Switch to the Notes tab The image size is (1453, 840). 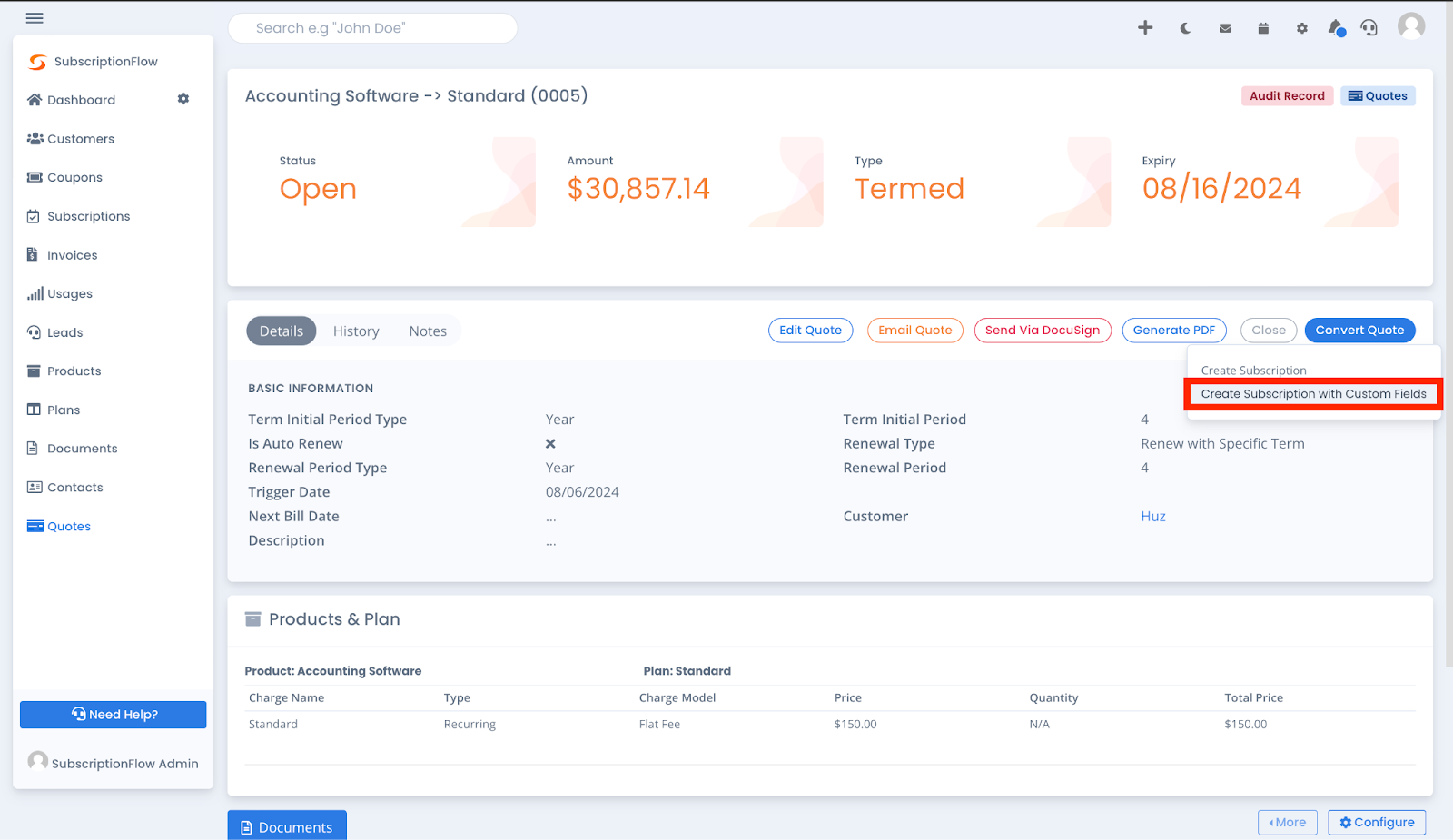pos(428,331)
